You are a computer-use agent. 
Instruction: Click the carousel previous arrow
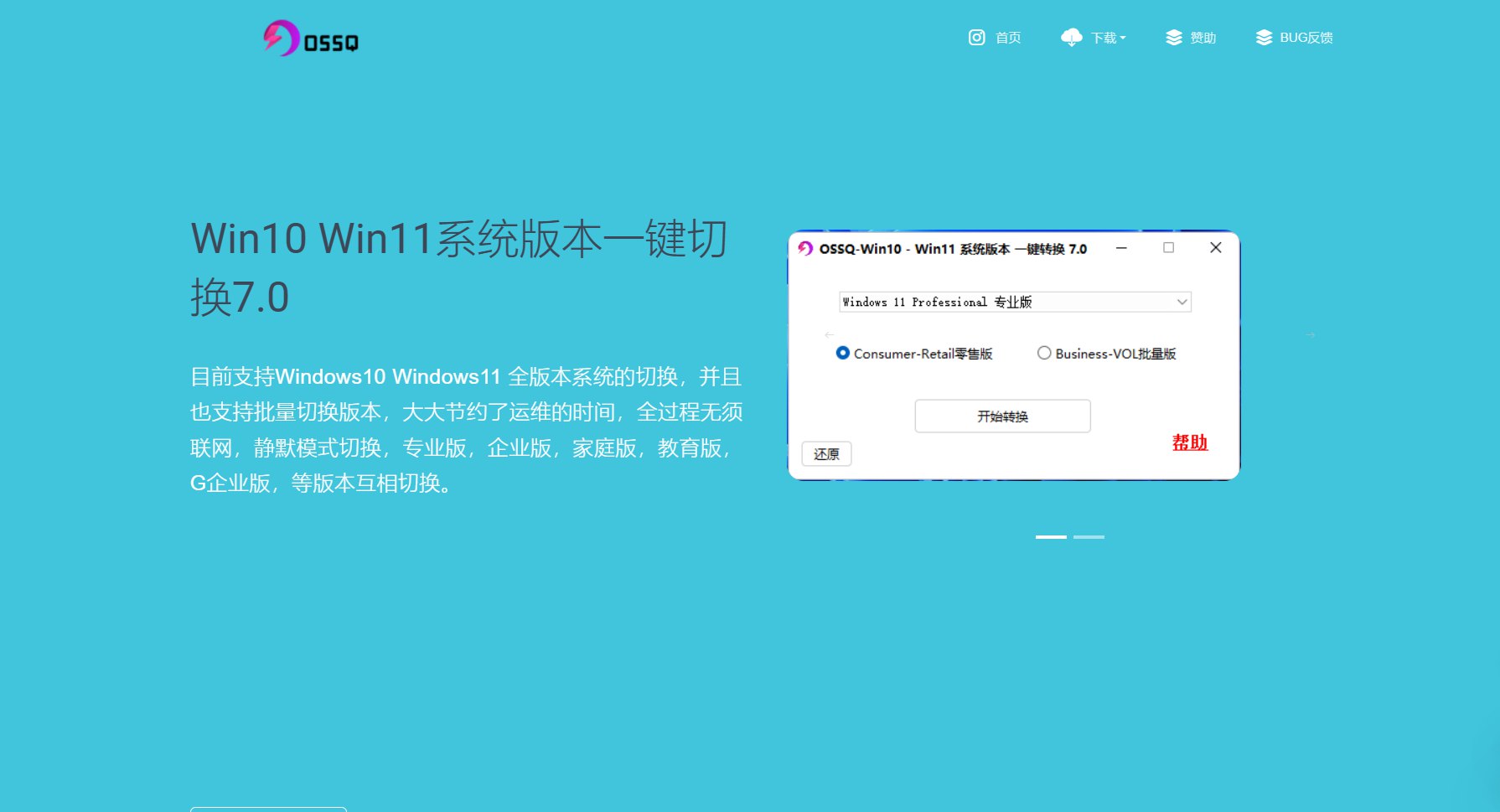[x=829, y=334]
